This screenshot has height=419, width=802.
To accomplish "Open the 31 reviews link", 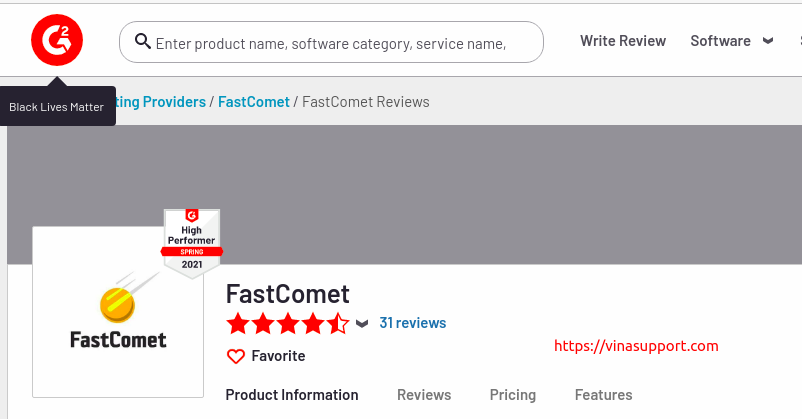I will pyautogui.click(x=413, y=323).
